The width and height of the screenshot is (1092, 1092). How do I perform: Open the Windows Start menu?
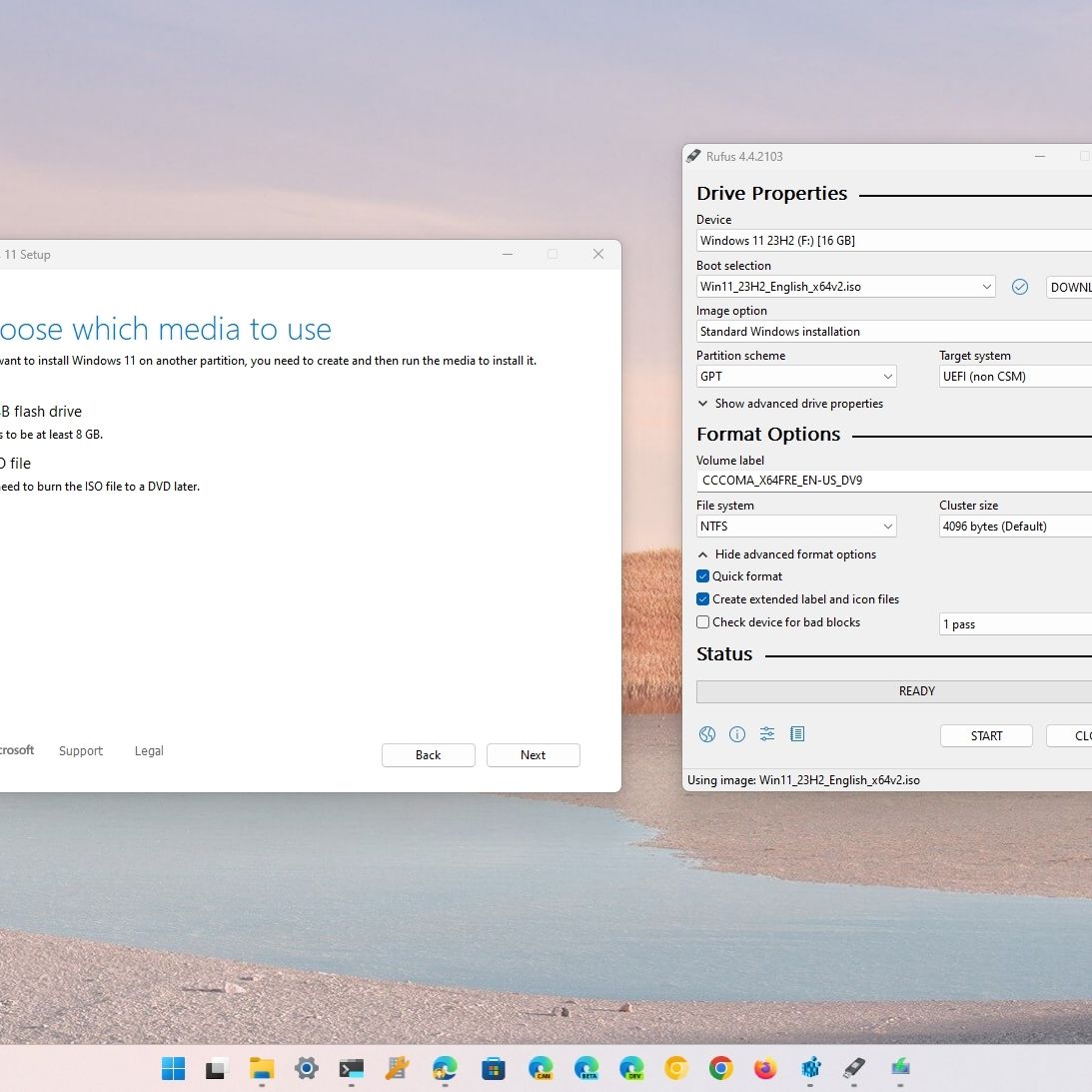(x=174, y=1068)
